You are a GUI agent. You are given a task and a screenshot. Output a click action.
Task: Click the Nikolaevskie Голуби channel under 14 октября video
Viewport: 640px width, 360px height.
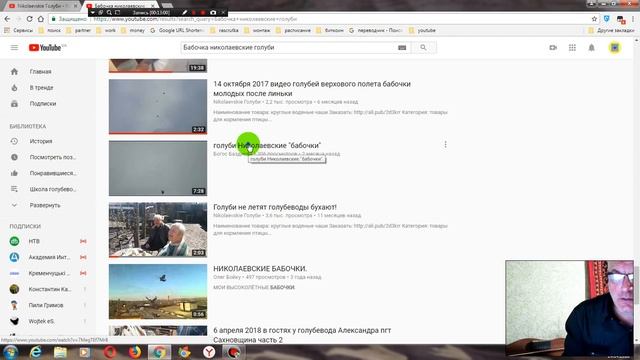[237, 102]
